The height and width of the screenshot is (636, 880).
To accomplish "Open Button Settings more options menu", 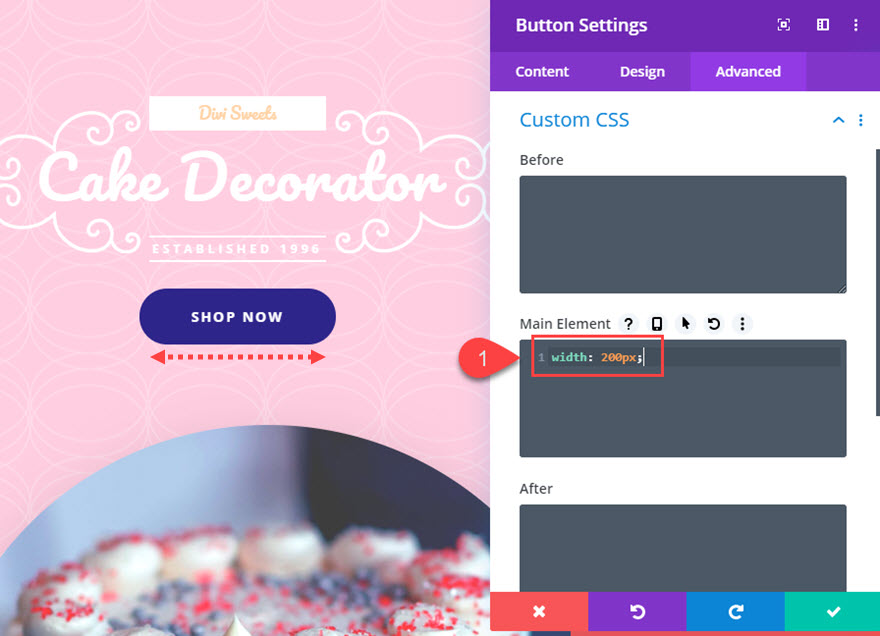I will pyautogui.click(x=856, y=25).
